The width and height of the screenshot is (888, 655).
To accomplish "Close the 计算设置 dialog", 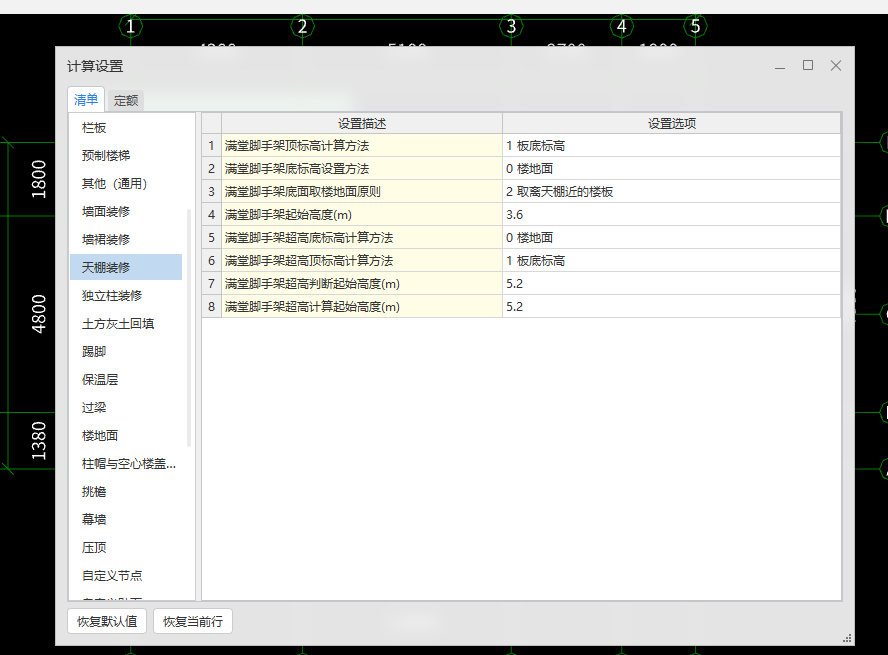I will pyautogui.click(x=836, y=66).
